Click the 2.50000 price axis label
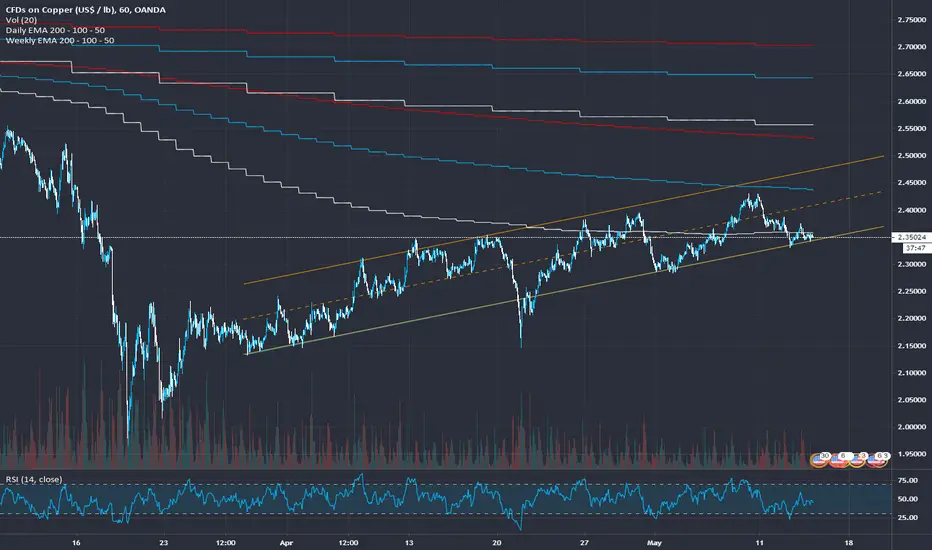 [x=912, y=156]
